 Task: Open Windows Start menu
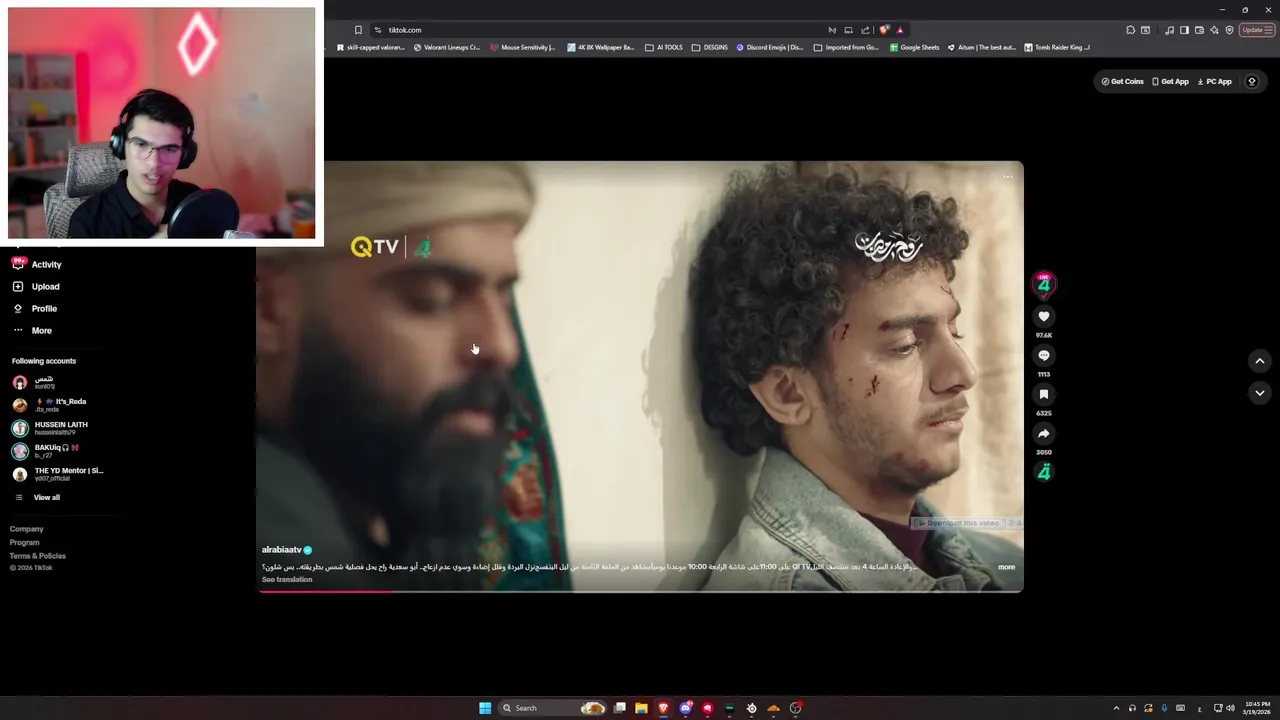pyautogui.click(x=485, y=708)
